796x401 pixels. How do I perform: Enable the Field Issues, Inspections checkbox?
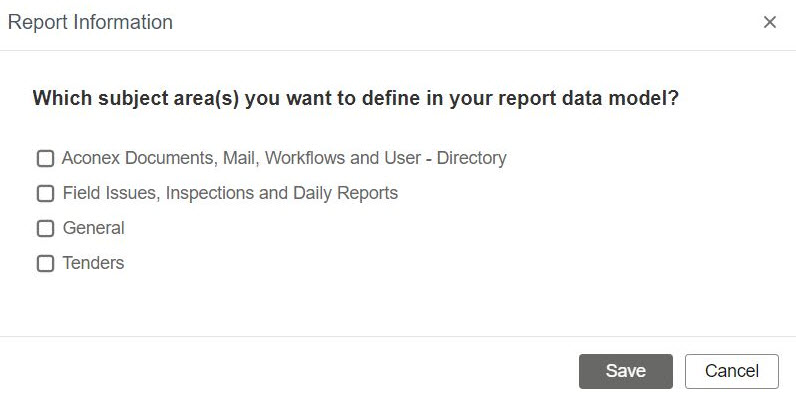click(45, 193)
